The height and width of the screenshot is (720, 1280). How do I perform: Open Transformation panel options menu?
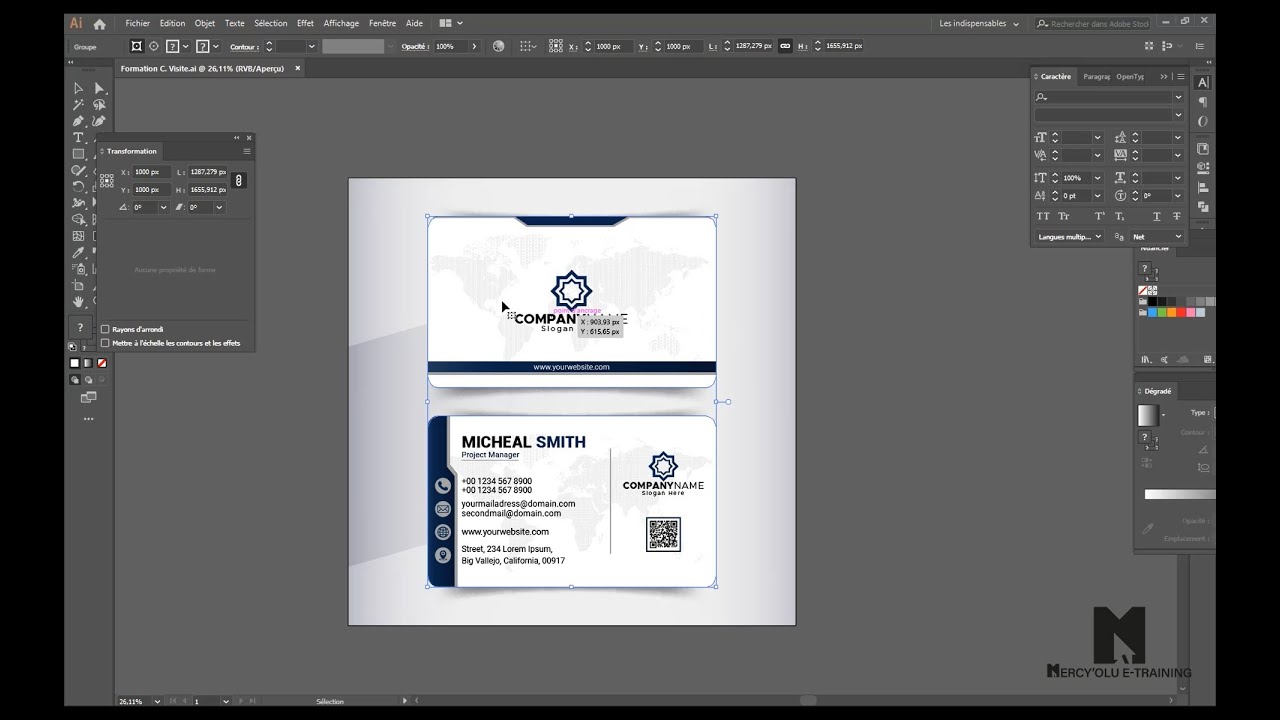[x=247, y=151]
